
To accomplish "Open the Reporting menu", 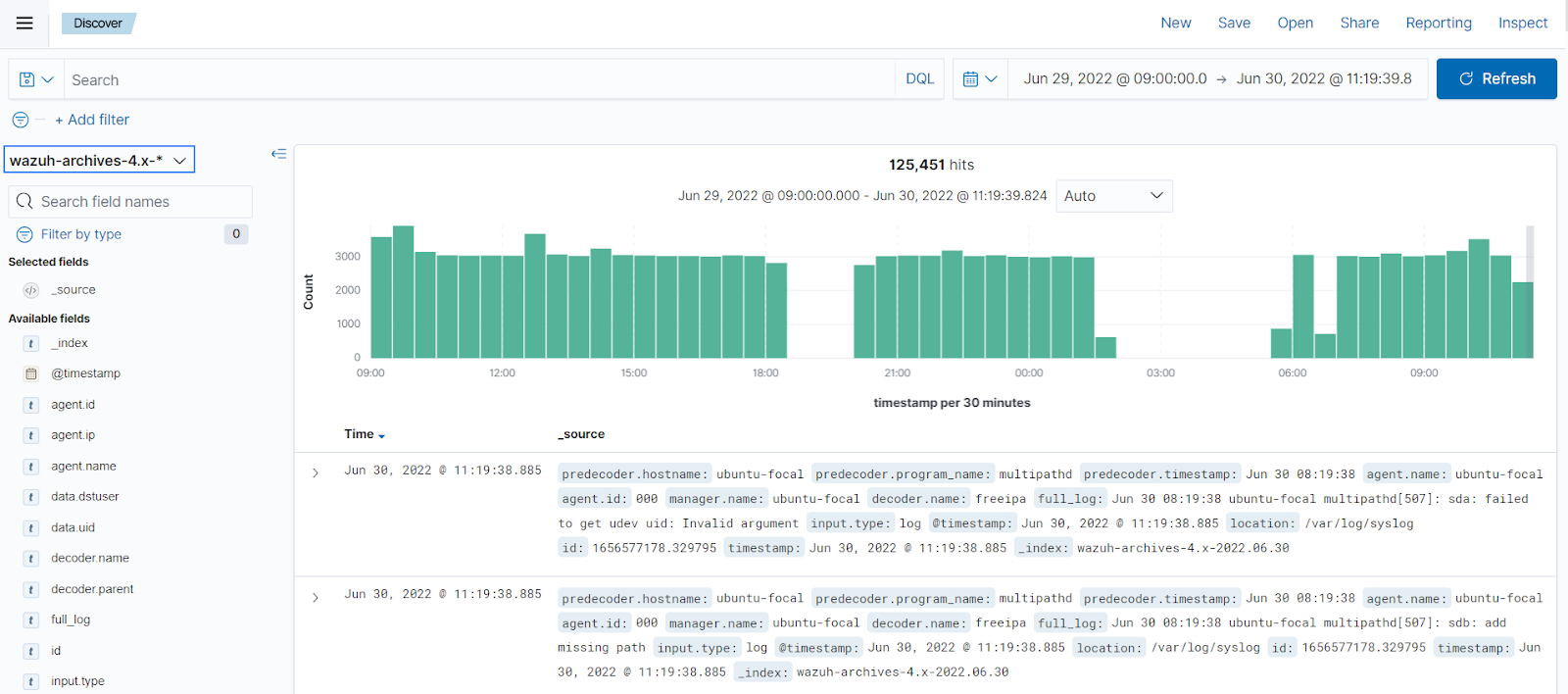I will 1439,23.
